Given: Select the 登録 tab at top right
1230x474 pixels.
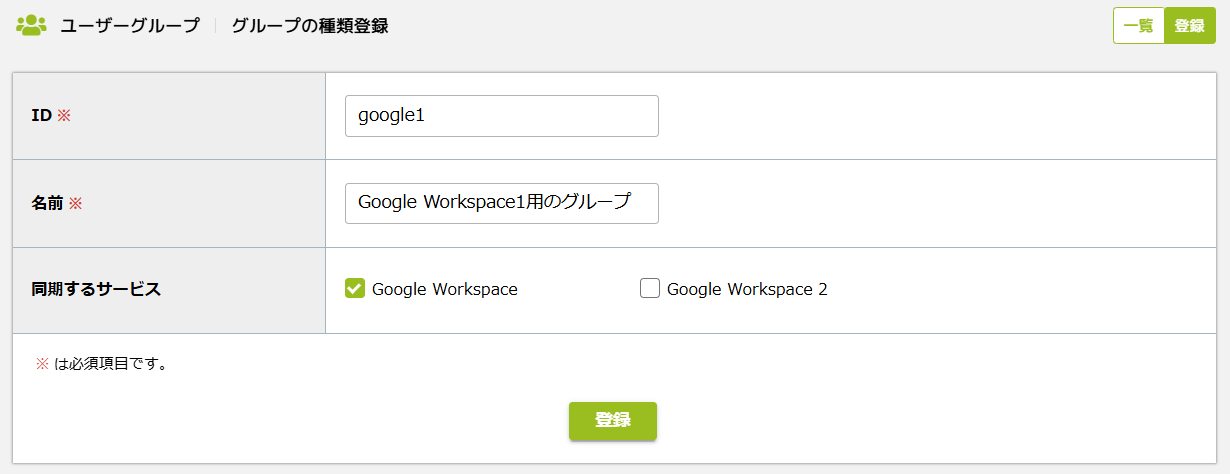Looking at the screenshot, I should pyautogui.click(x=1190, y=26).
